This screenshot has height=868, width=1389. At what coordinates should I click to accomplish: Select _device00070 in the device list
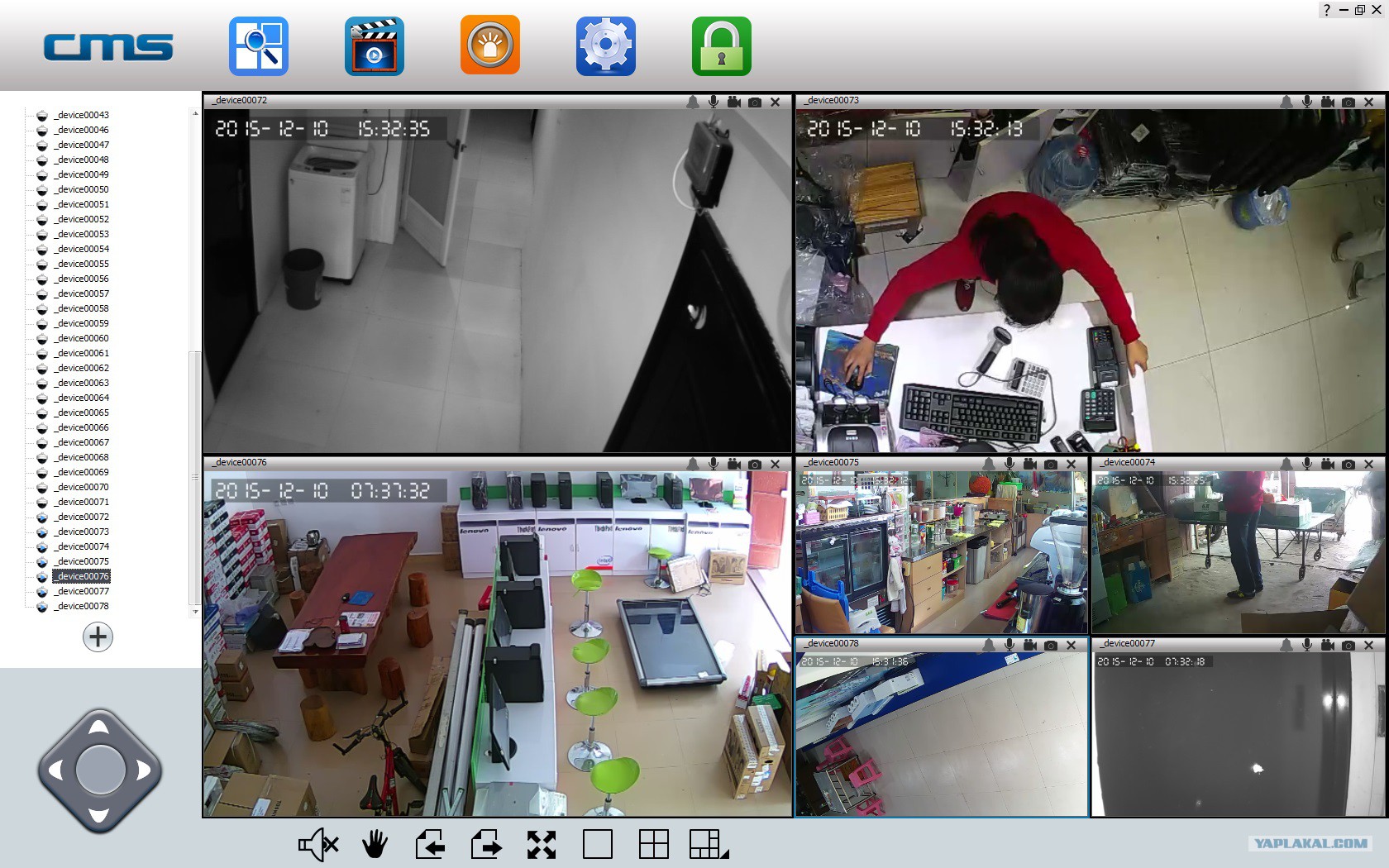[x=83, y=487]
